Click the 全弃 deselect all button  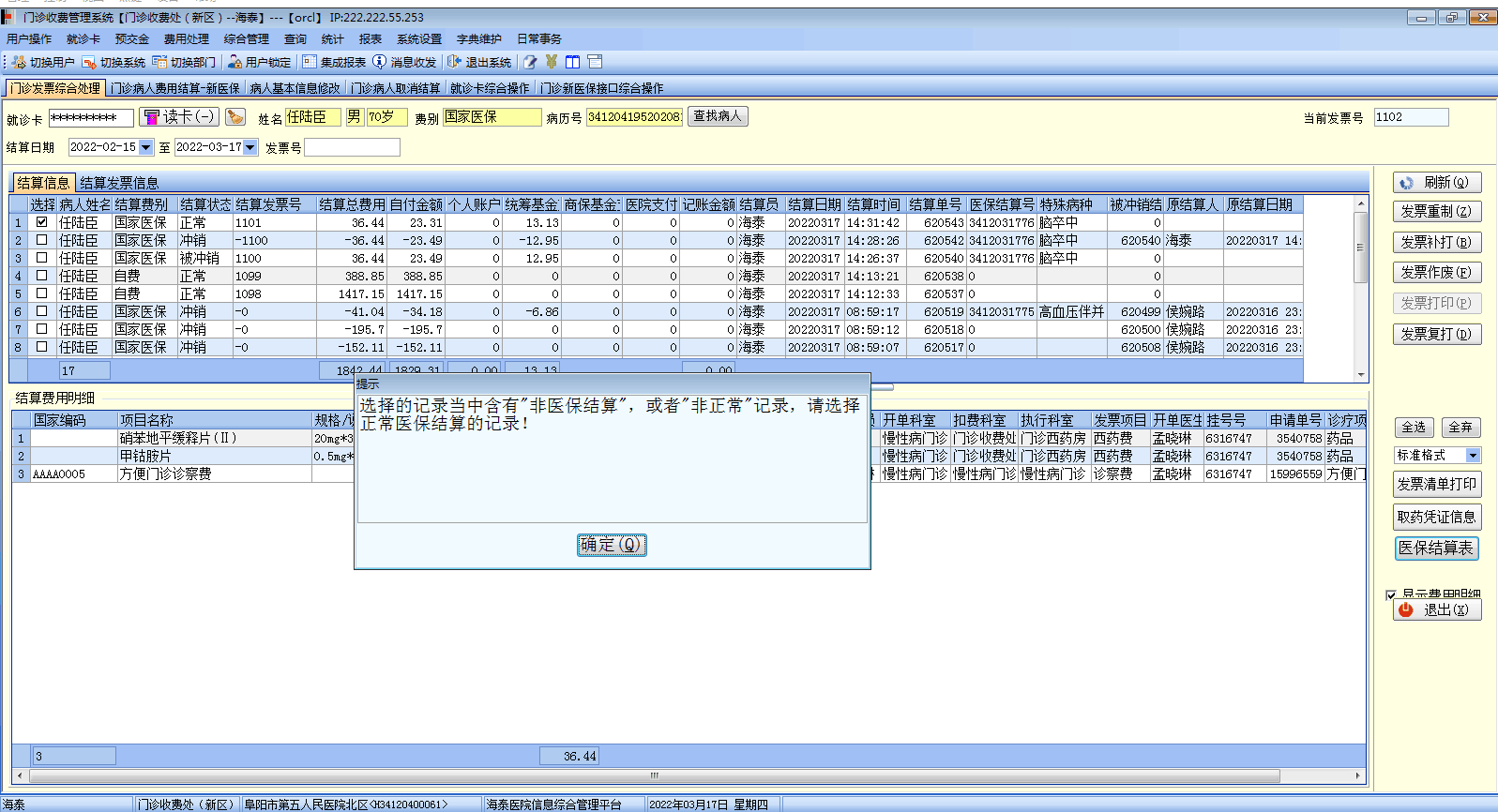click(x=1460, y=428)
